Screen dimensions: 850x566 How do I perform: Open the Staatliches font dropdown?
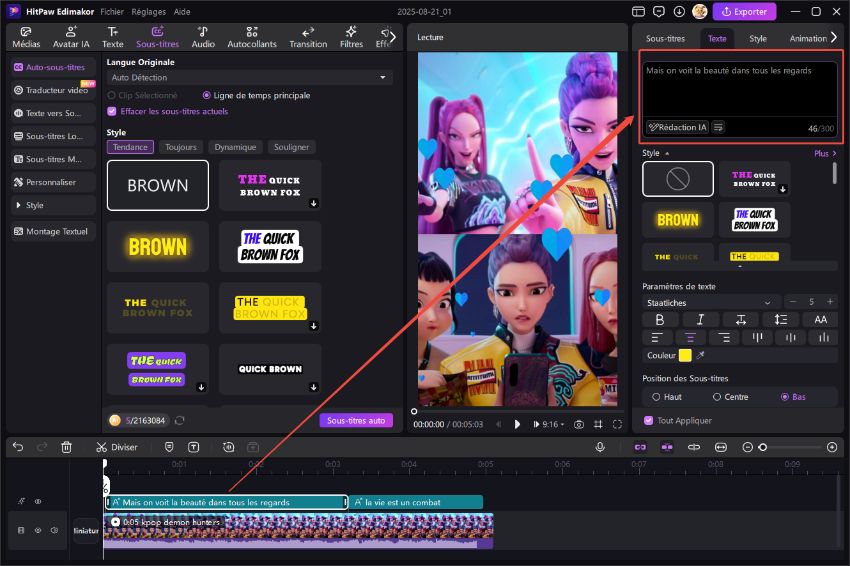[710, 303]
